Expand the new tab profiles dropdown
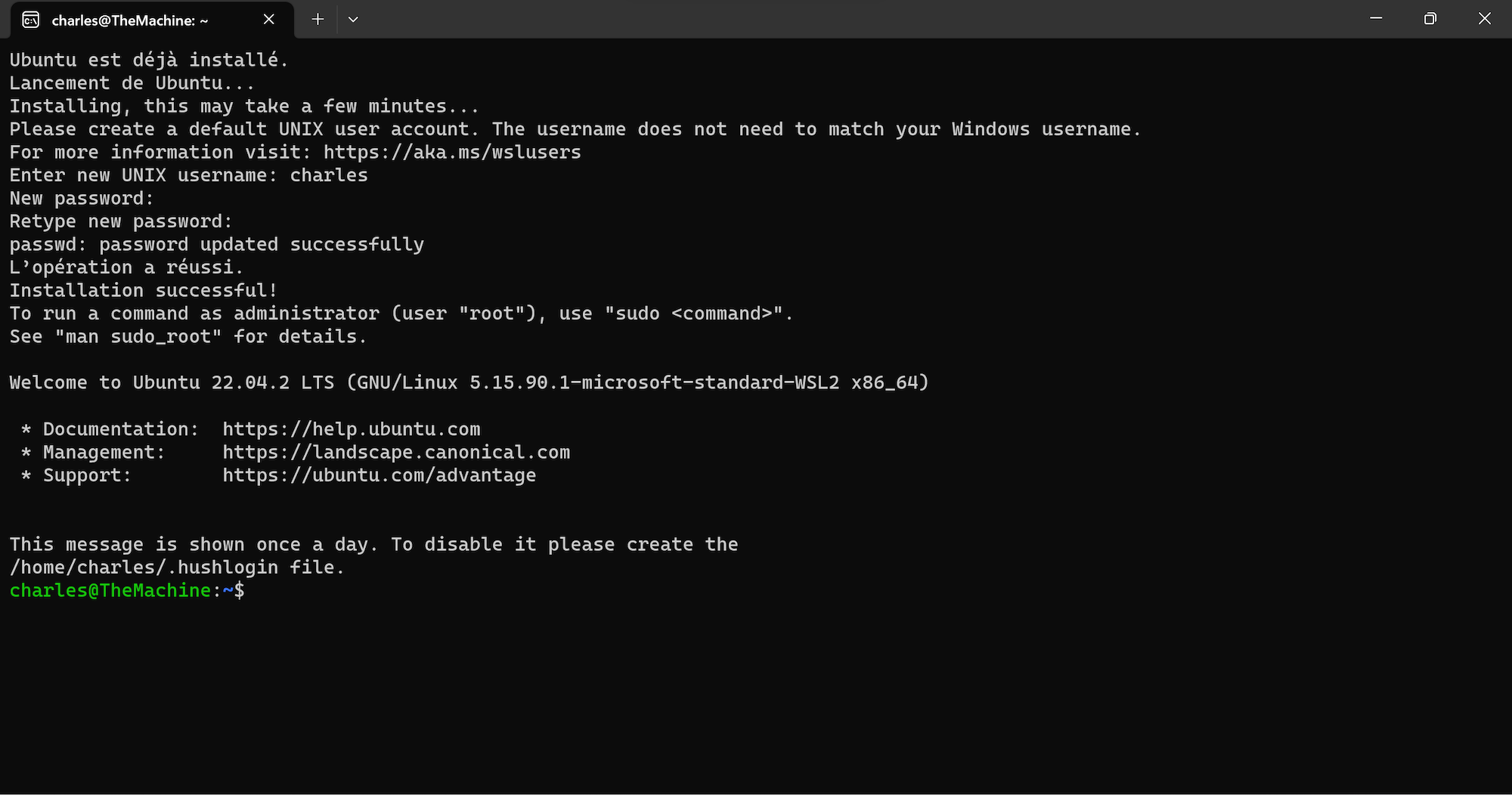This screenshot has width=1512, height=795. point(353,20)
